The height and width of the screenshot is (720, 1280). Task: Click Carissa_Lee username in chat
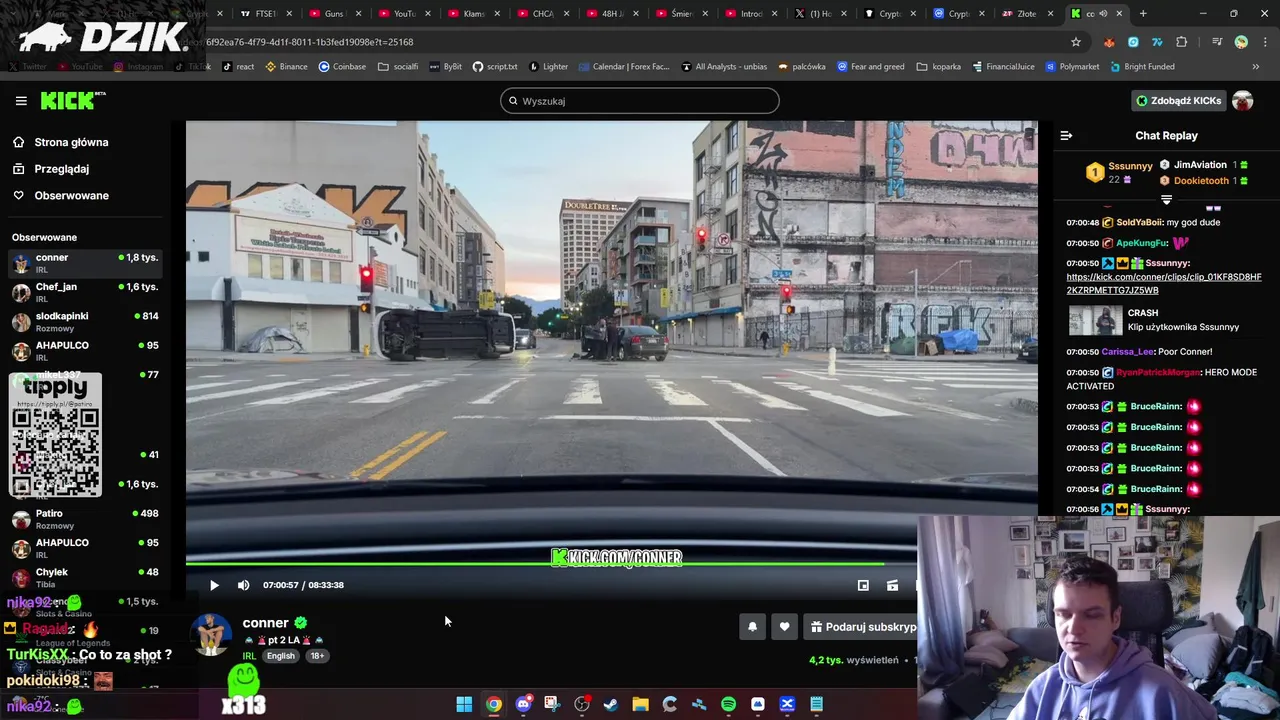[x=1126, y=352]
